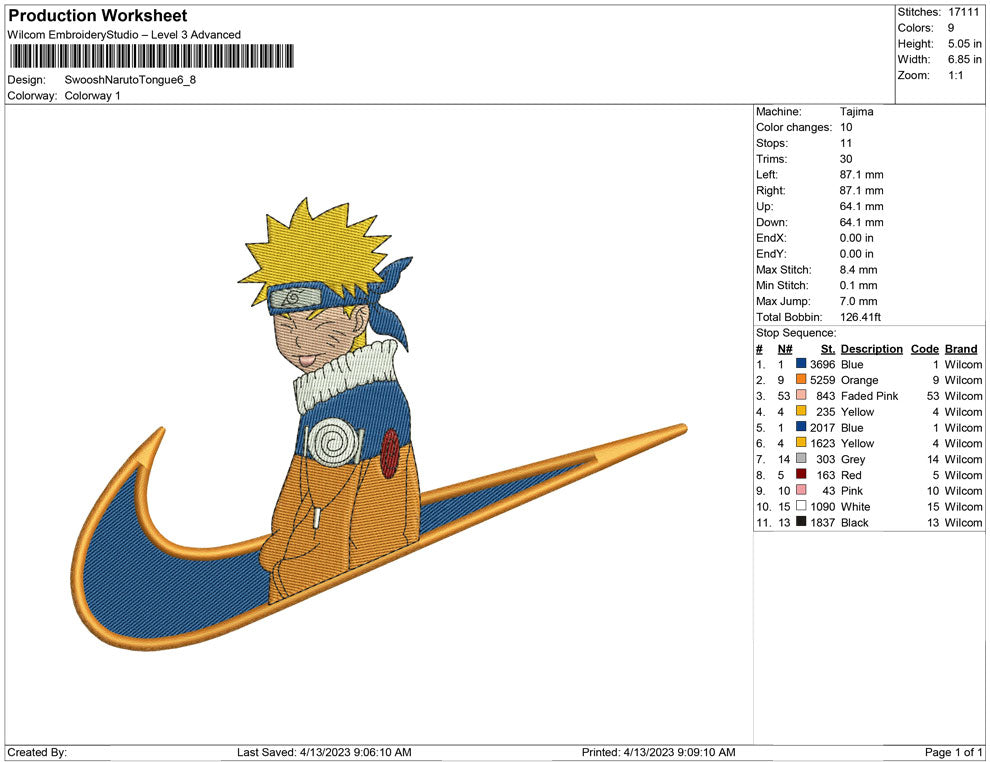Select the 'Red' description text
Image resolution: width=990 pixels, height=762 pixels.
(x=851, y=475)
